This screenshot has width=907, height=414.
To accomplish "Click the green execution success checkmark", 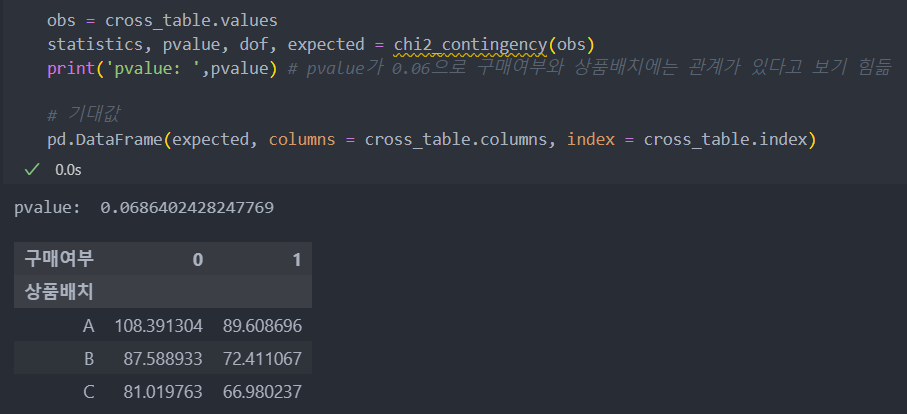I will pyautogui.click(x=32, y=169).
